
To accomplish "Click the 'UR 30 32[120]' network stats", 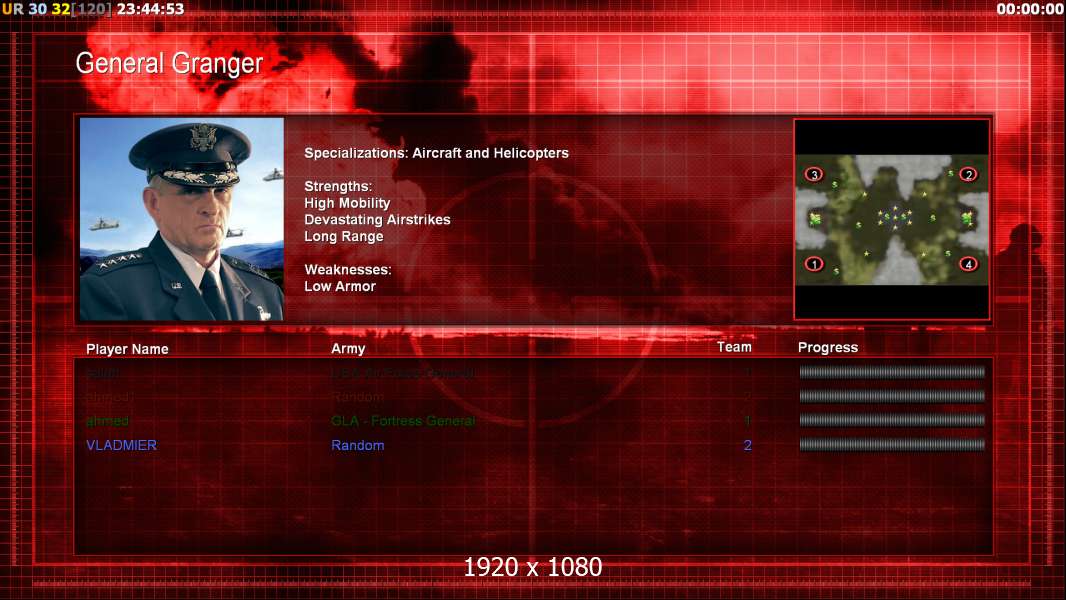I will point(56,9).
